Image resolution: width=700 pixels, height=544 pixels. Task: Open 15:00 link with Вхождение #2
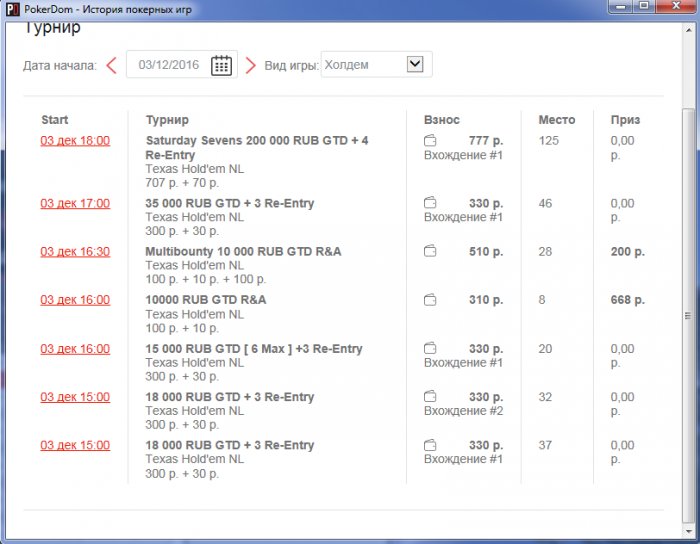pos(75,397)
